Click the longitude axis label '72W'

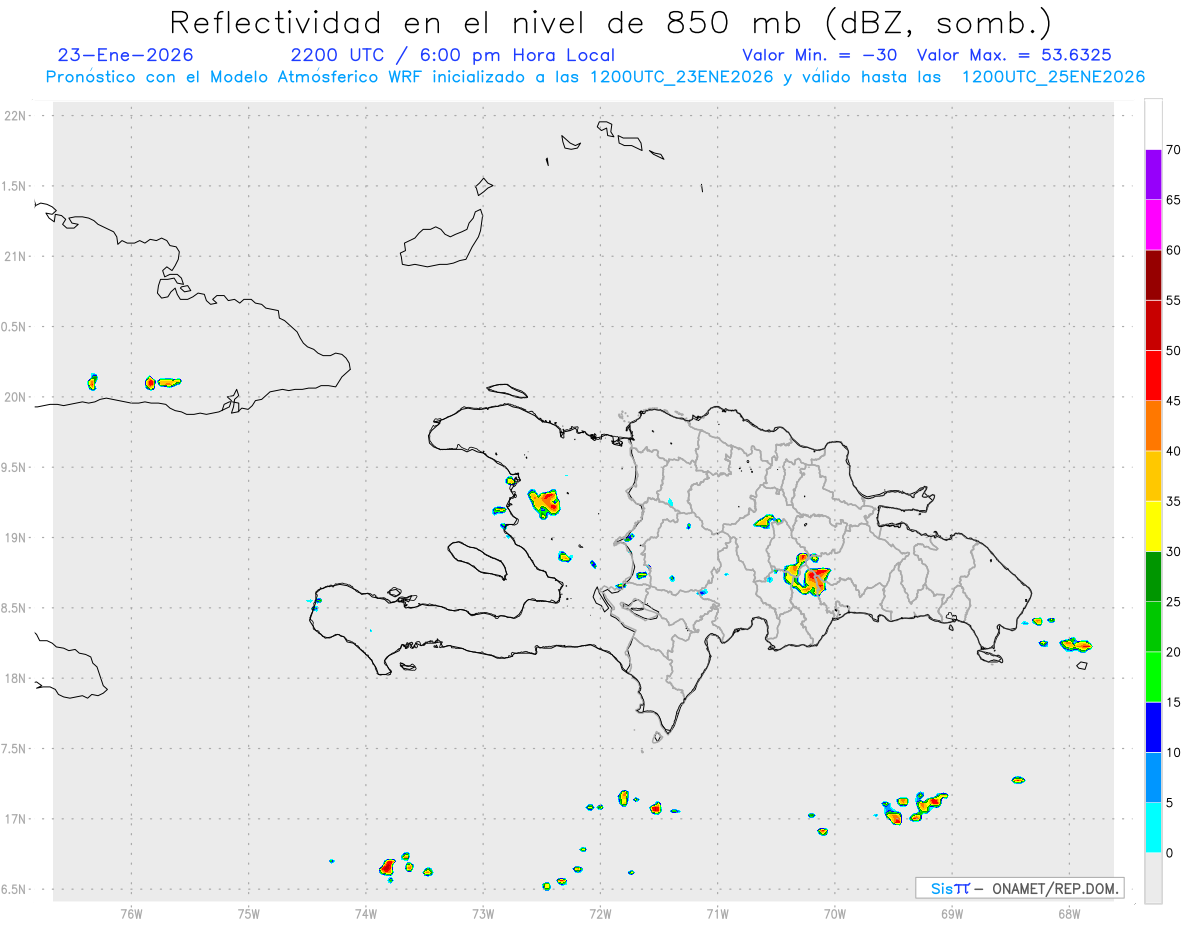[600, 912]
